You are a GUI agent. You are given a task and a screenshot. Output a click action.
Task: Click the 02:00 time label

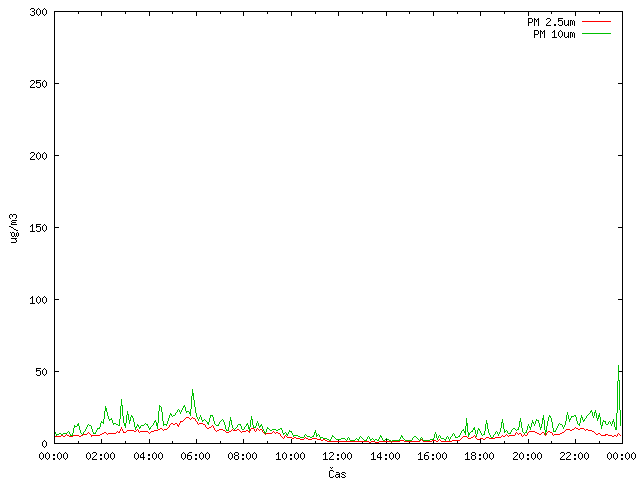pyautogui.click(x=100, y=456)
